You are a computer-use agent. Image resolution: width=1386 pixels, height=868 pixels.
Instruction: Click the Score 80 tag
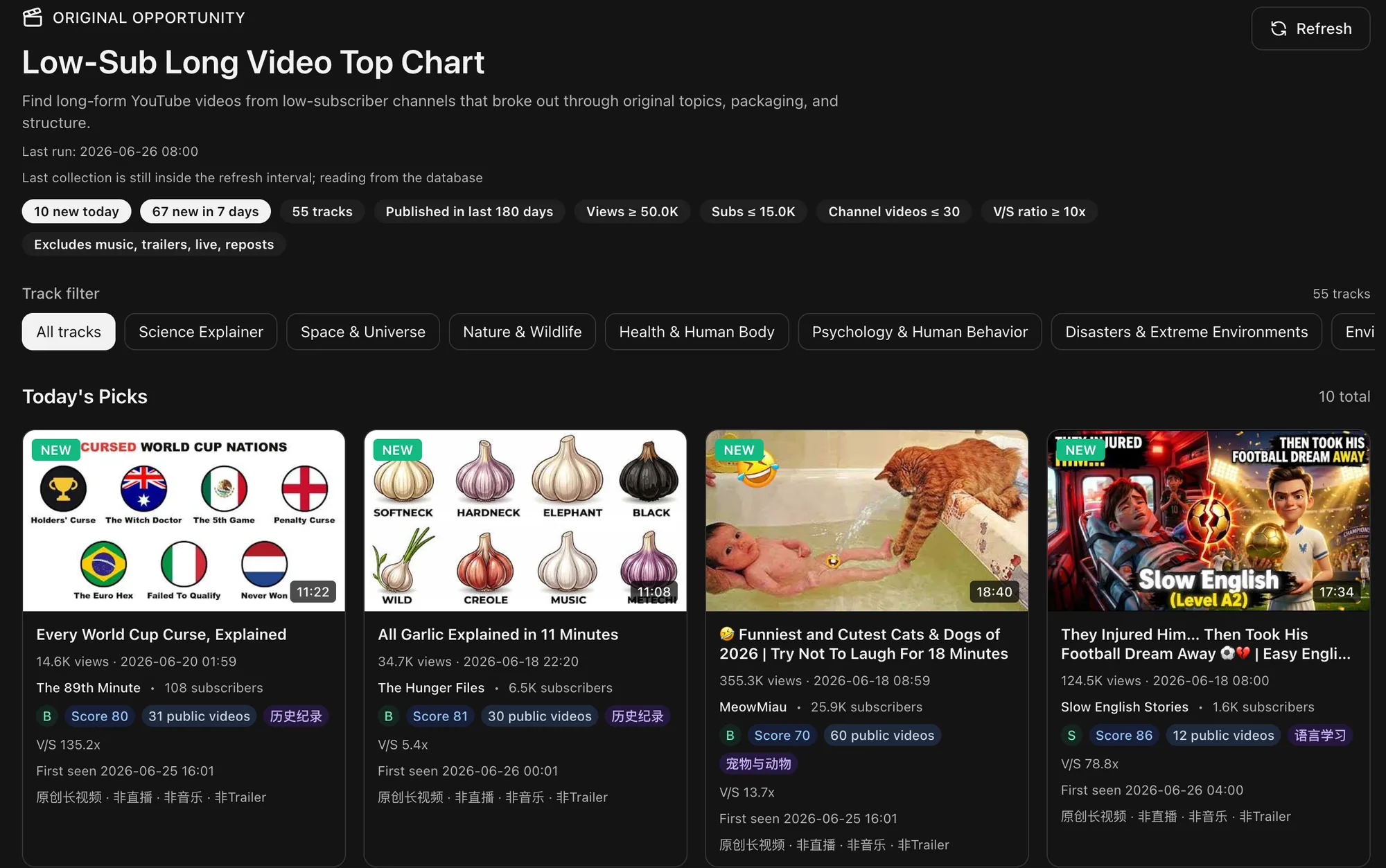point(100,716)
